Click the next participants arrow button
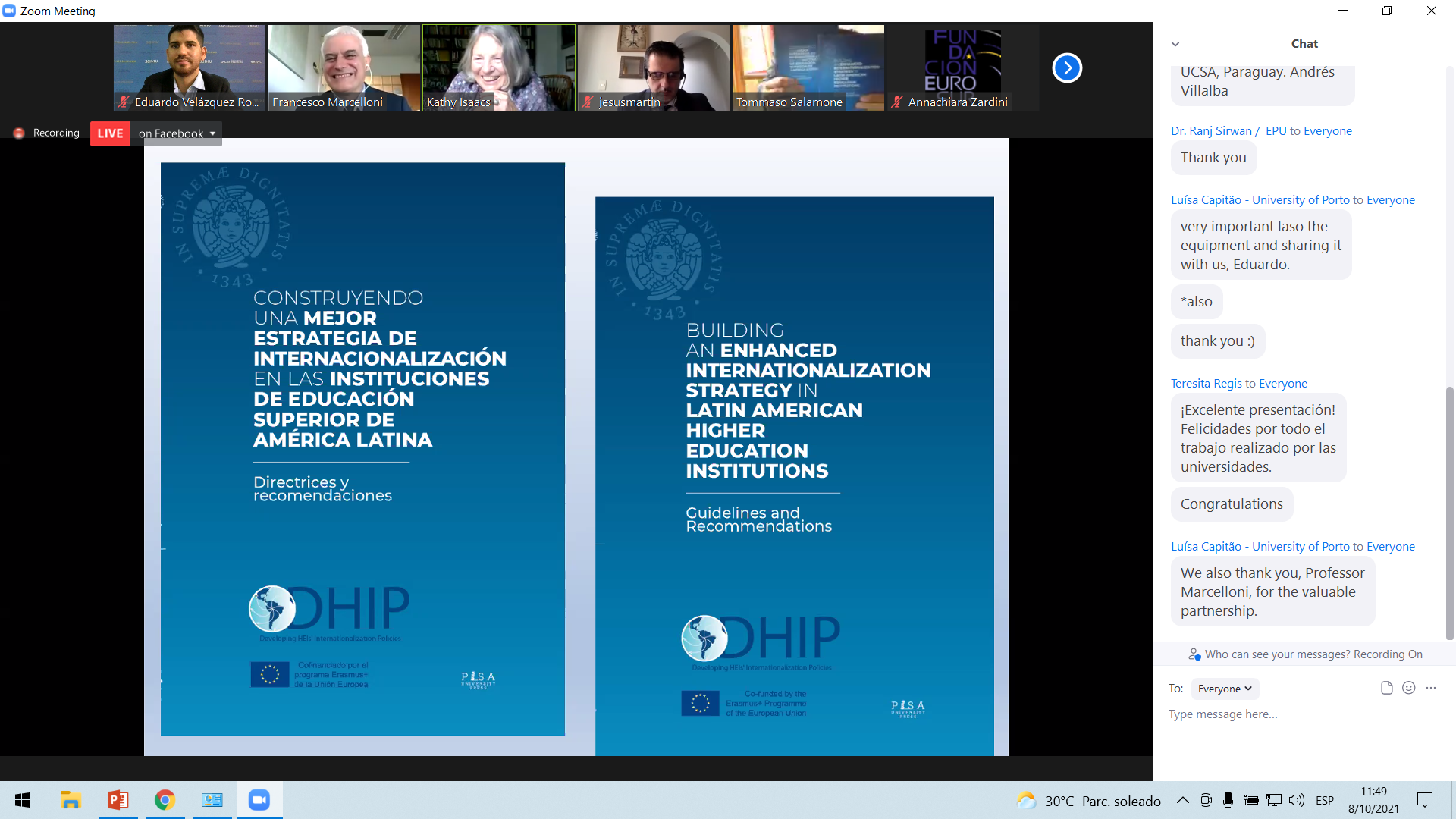 (x=1067, y=68)
